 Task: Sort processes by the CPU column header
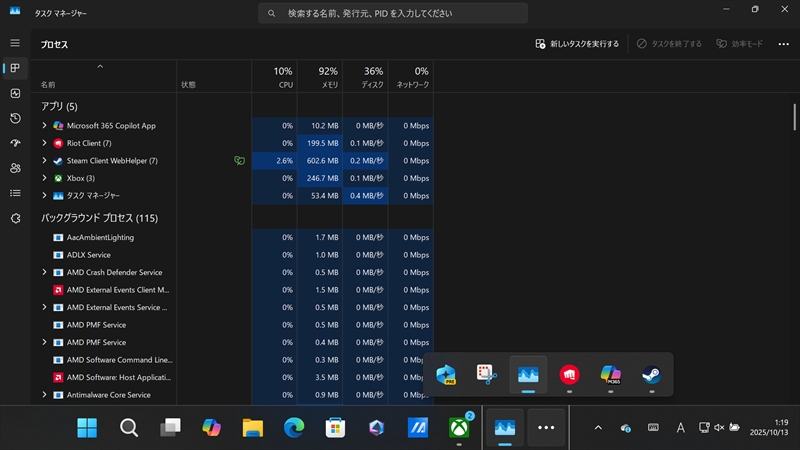pyautogui.click(x=275, y=77)
